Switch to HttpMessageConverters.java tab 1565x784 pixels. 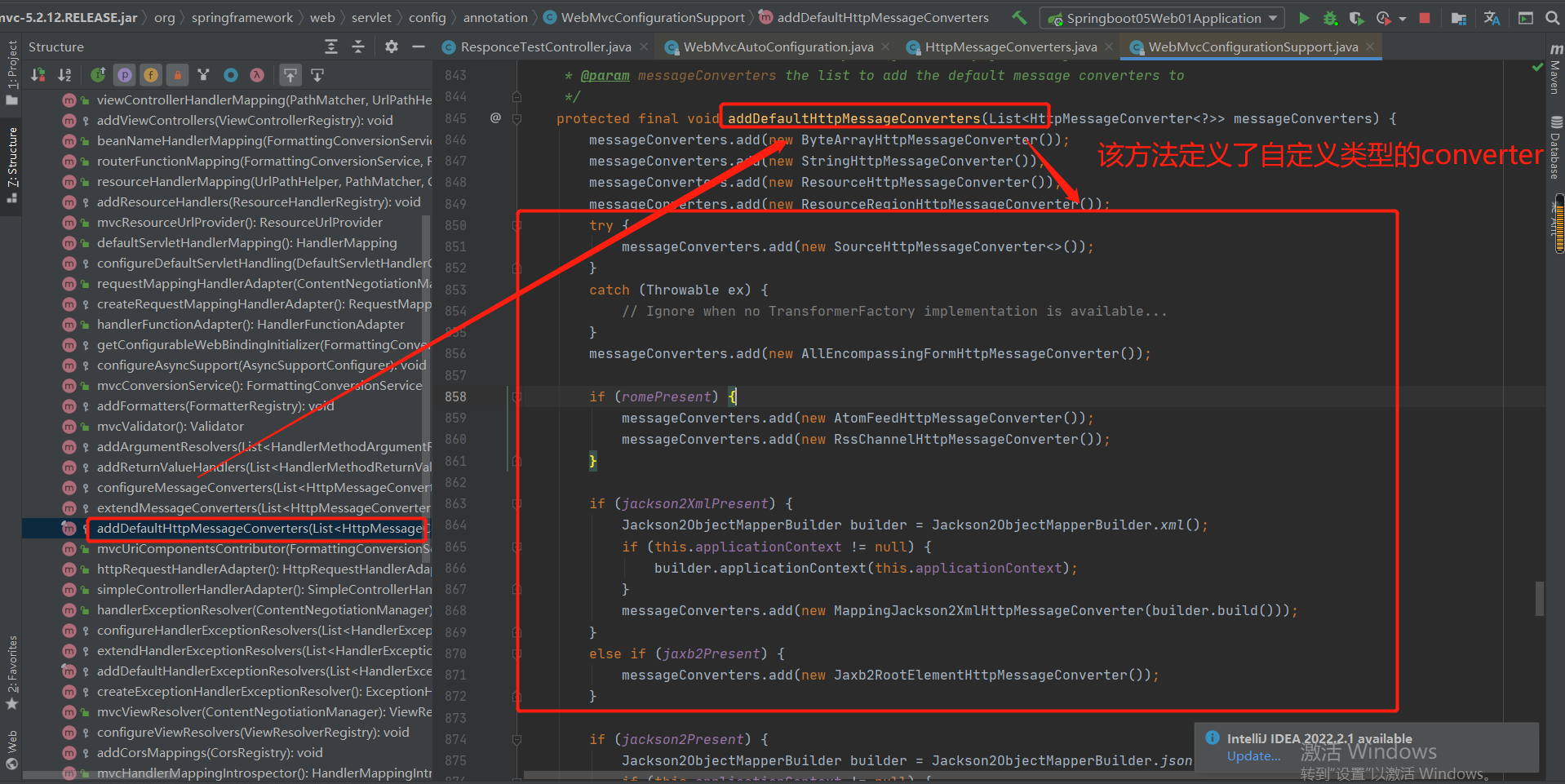(1010, 47)
